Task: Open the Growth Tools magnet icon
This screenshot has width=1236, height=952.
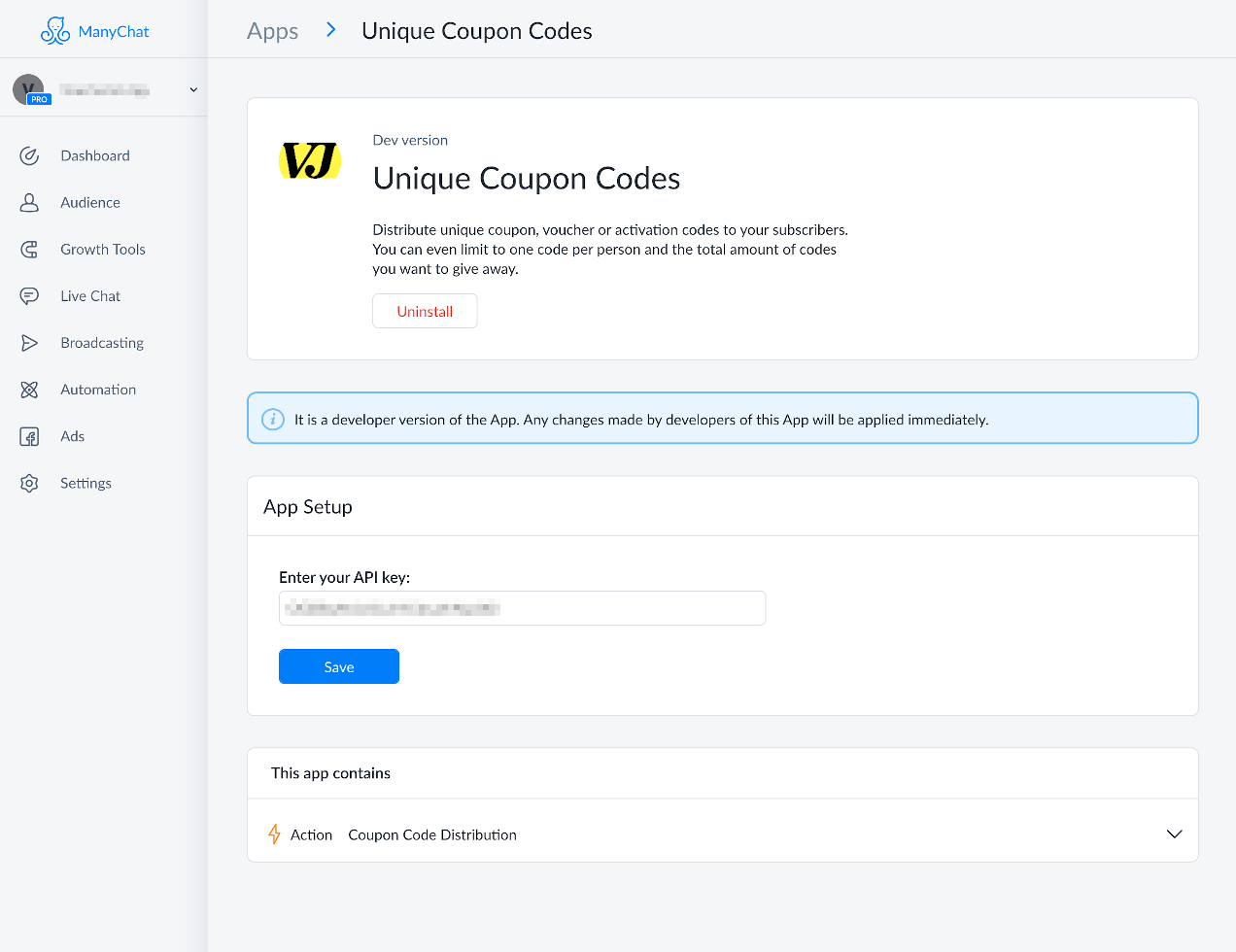Action: point(29,249)
